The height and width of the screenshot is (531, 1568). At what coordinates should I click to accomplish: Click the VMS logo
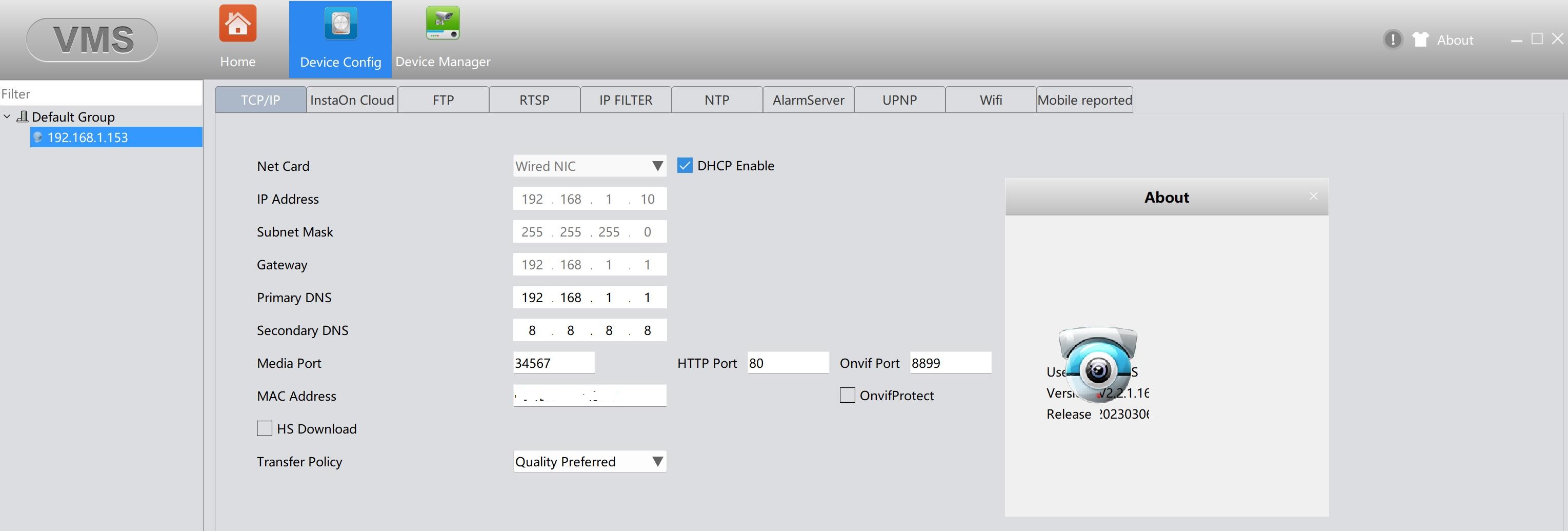[92, 40]
